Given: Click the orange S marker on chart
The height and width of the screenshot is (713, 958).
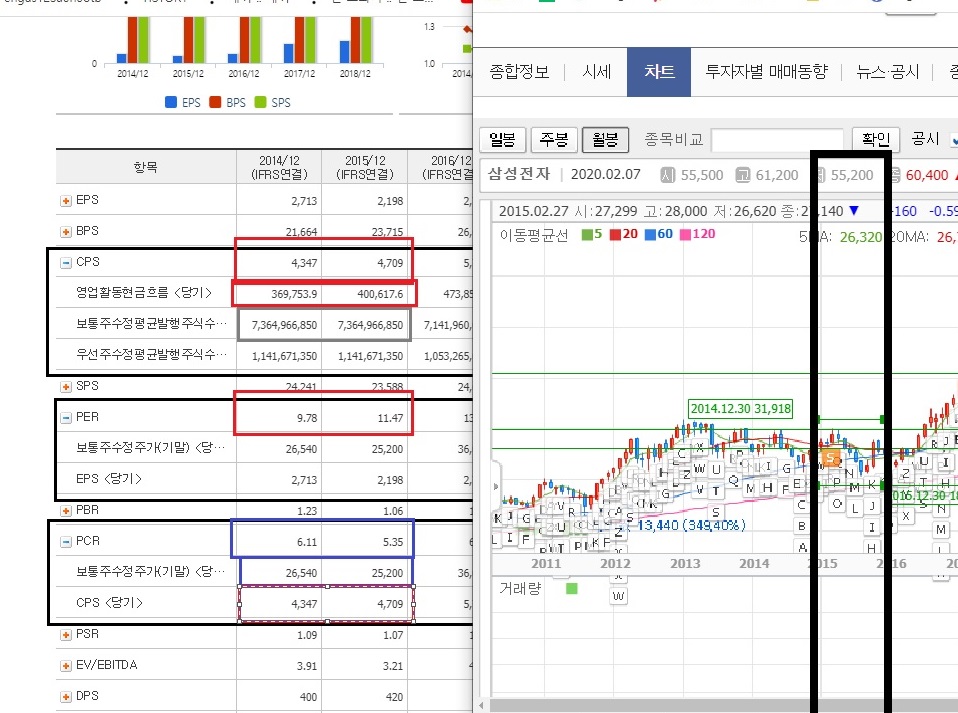Looking at the screenshot, I should (x=831, y=458).
